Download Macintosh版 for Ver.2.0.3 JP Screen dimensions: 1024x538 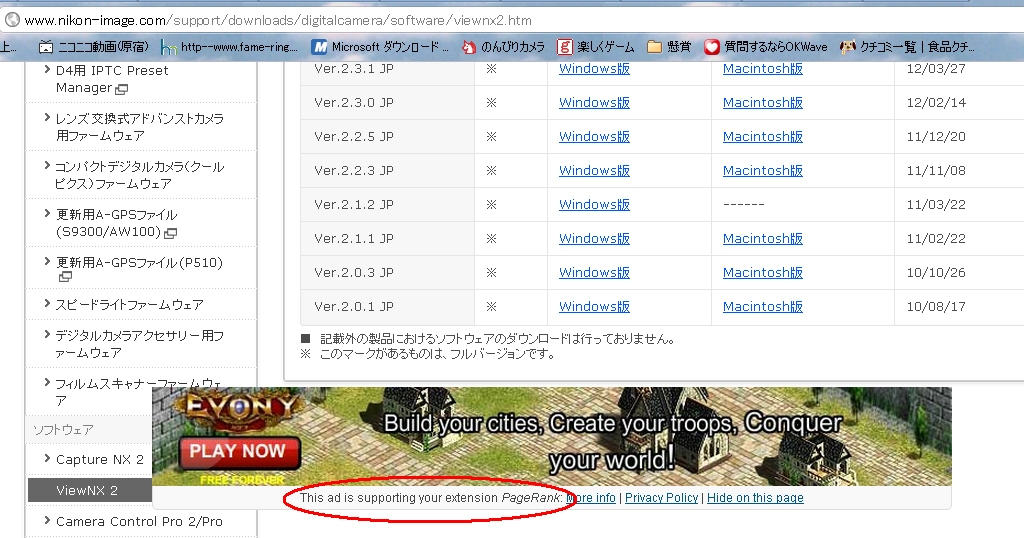coord(763,272)
